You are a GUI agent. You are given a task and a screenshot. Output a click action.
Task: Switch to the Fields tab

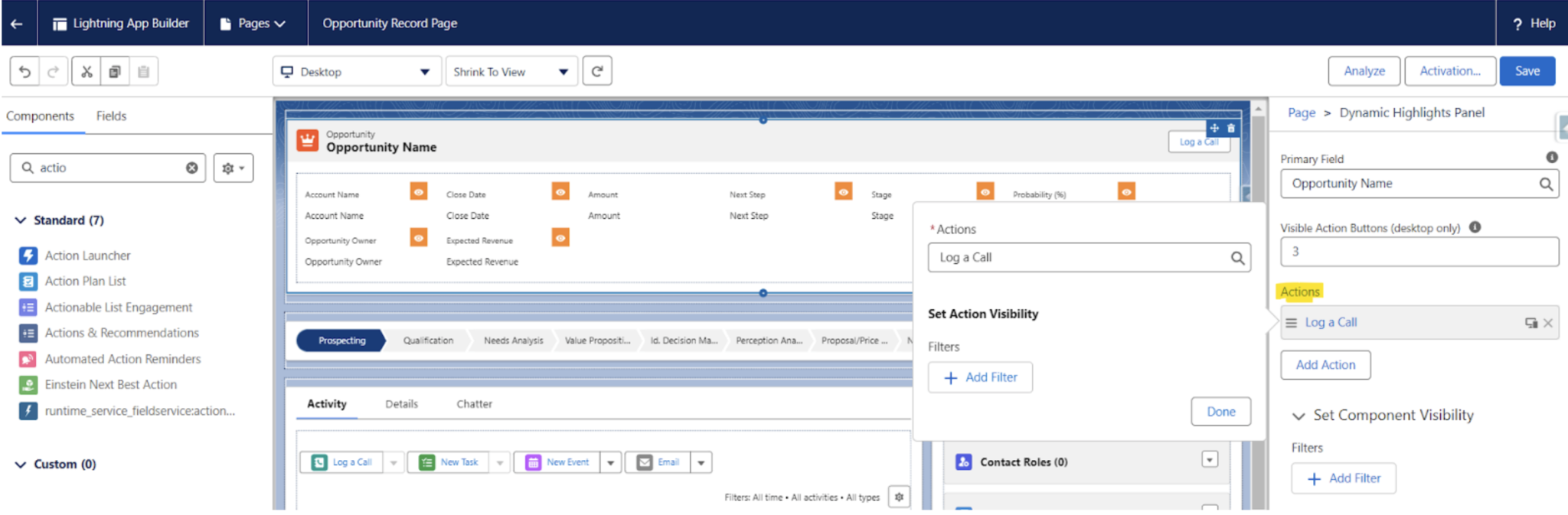(111, 116)
